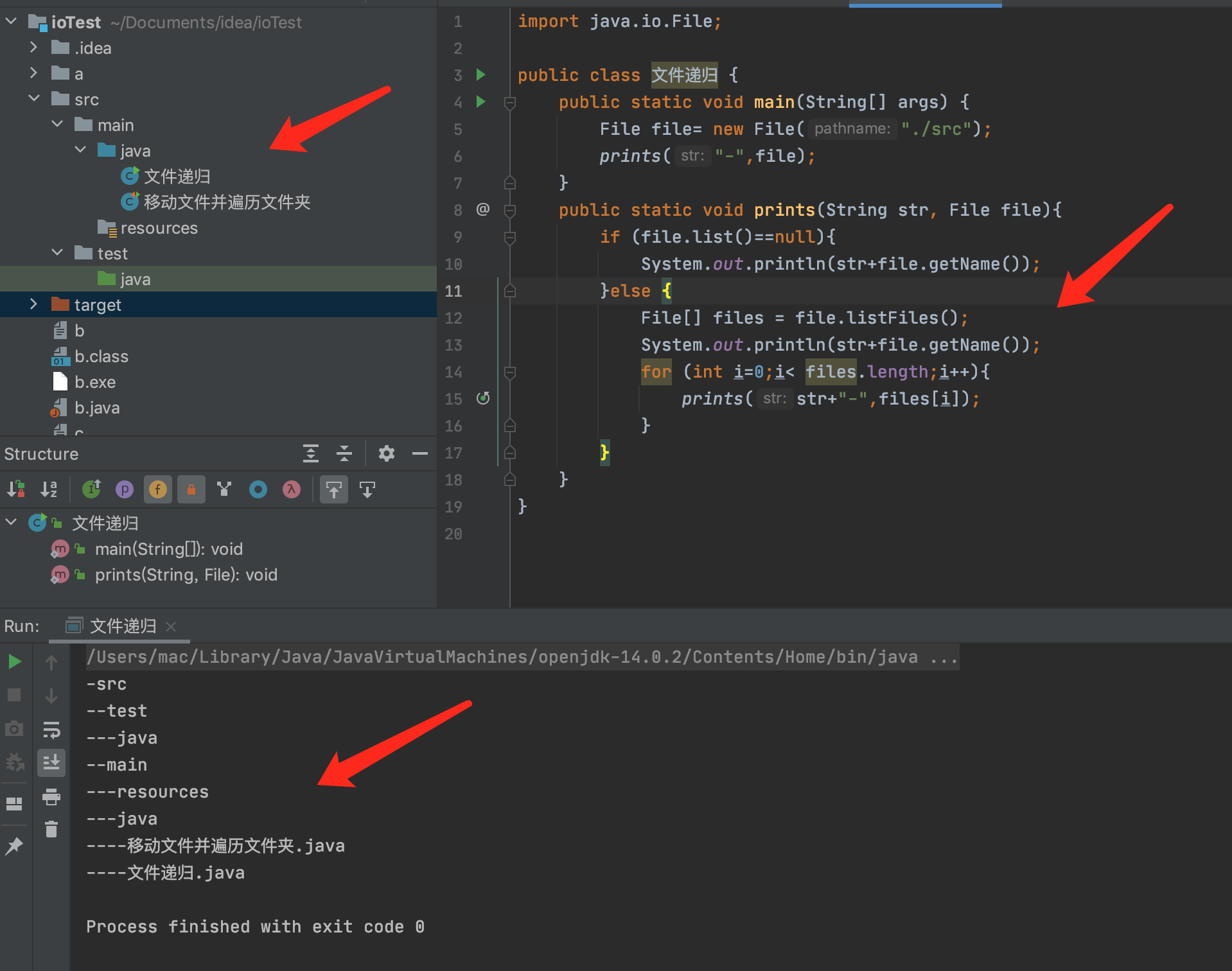This screenshot has width=1232, height=971.
Task: Click the camera dump threads icon
Action: pos(14,728)
